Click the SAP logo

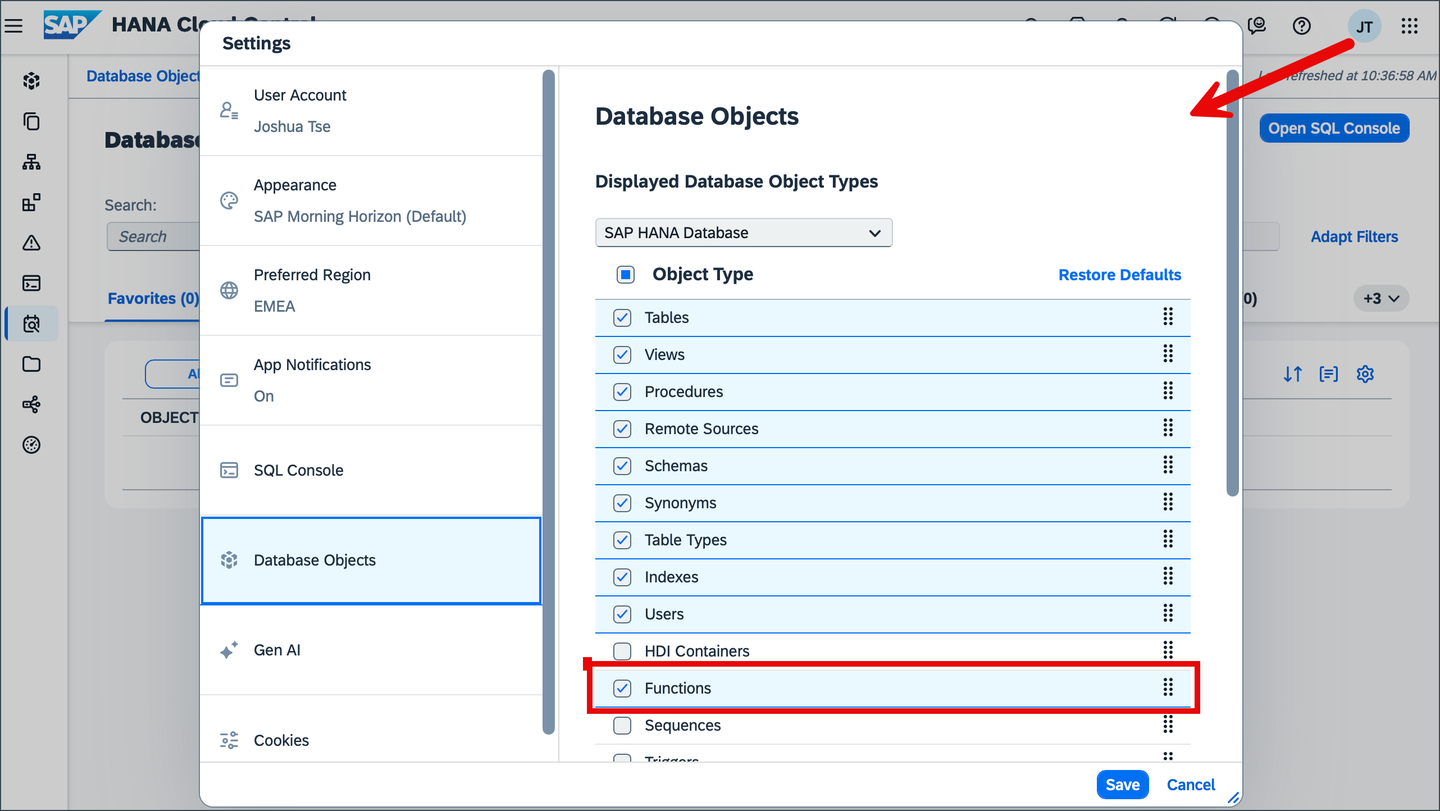(72, 25)
